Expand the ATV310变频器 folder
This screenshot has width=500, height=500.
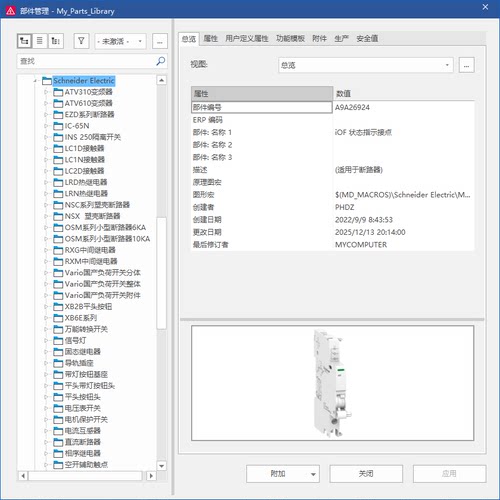(46, 92)
